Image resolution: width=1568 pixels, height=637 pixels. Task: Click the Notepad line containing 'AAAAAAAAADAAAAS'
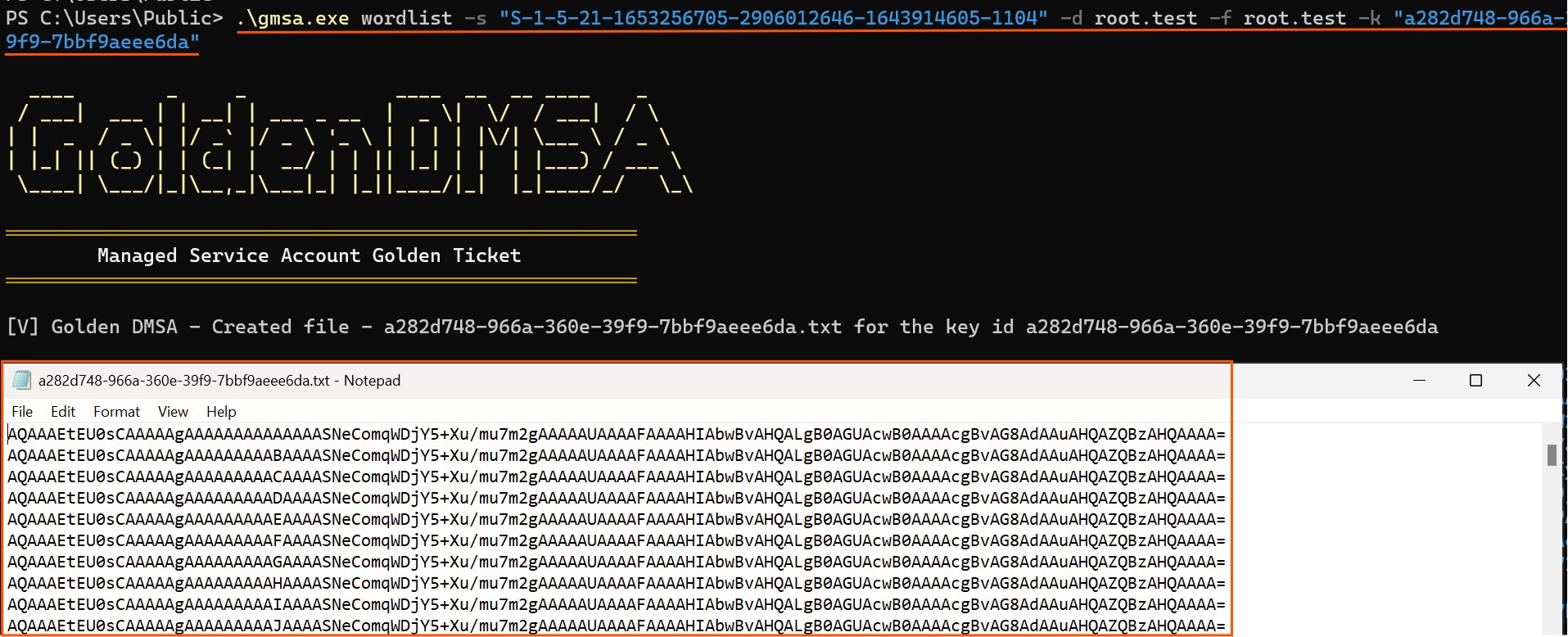coord(617,498)
